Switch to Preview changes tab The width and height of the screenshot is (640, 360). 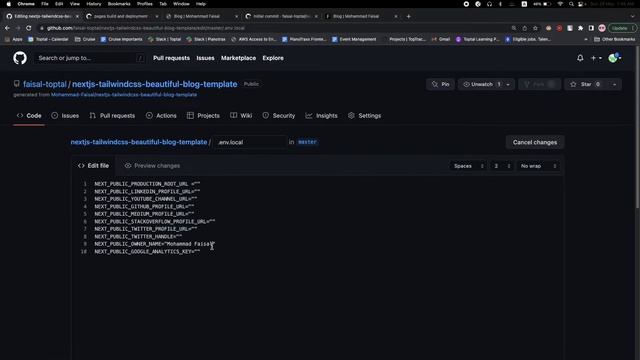[x=152, y=166]
